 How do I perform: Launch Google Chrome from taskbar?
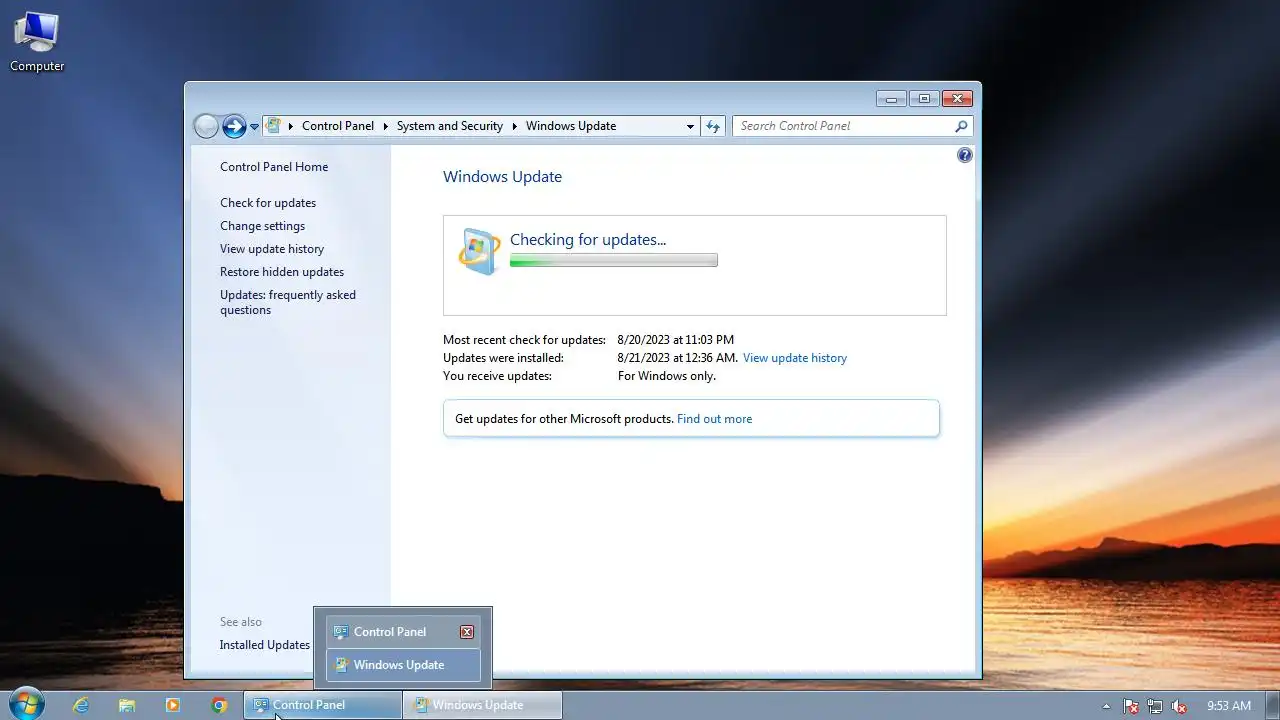pos(219,705)
